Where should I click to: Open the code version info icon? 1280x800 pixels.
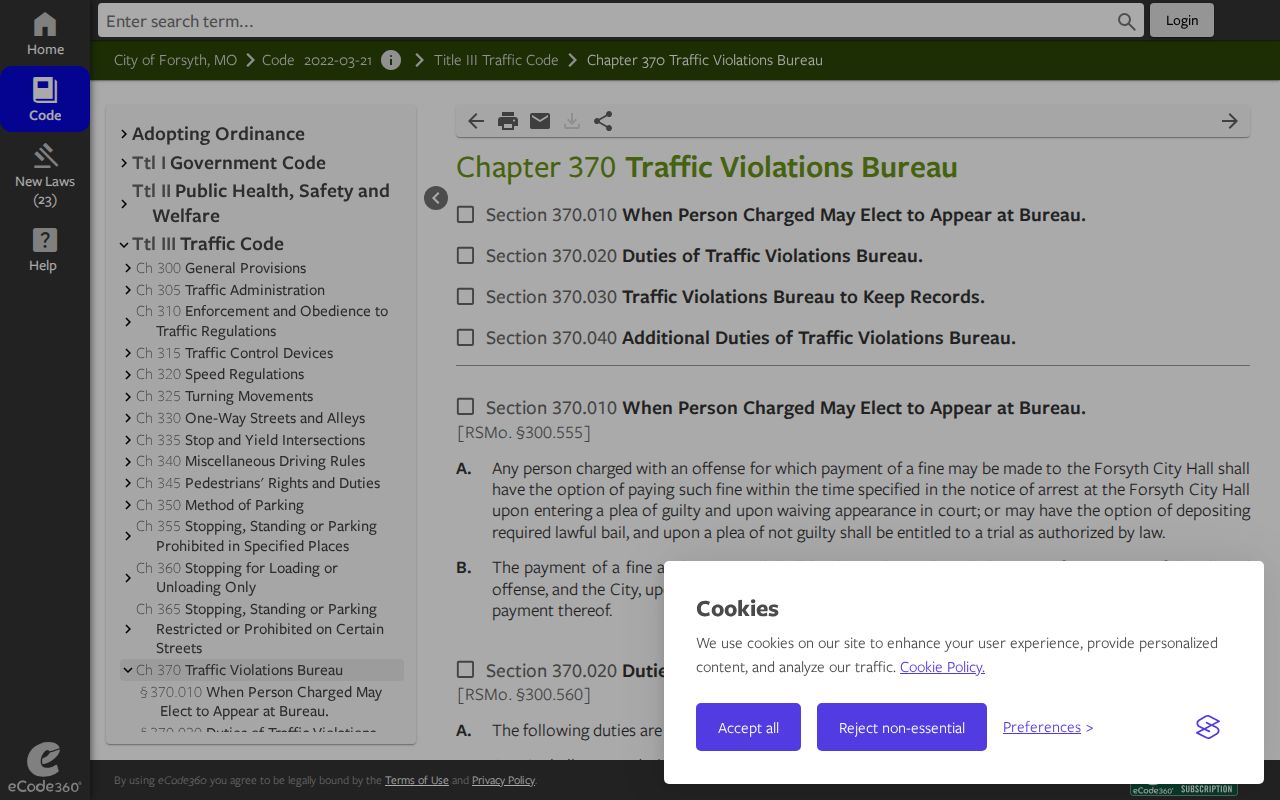click(x=391, y=60)
